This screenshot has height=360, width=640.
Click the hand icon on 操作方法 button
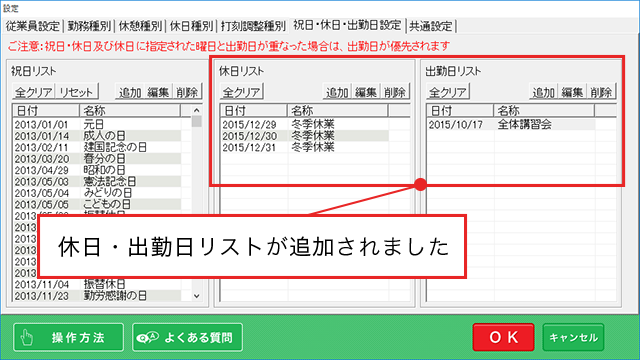pyautogui.click(x=27, y=338)
